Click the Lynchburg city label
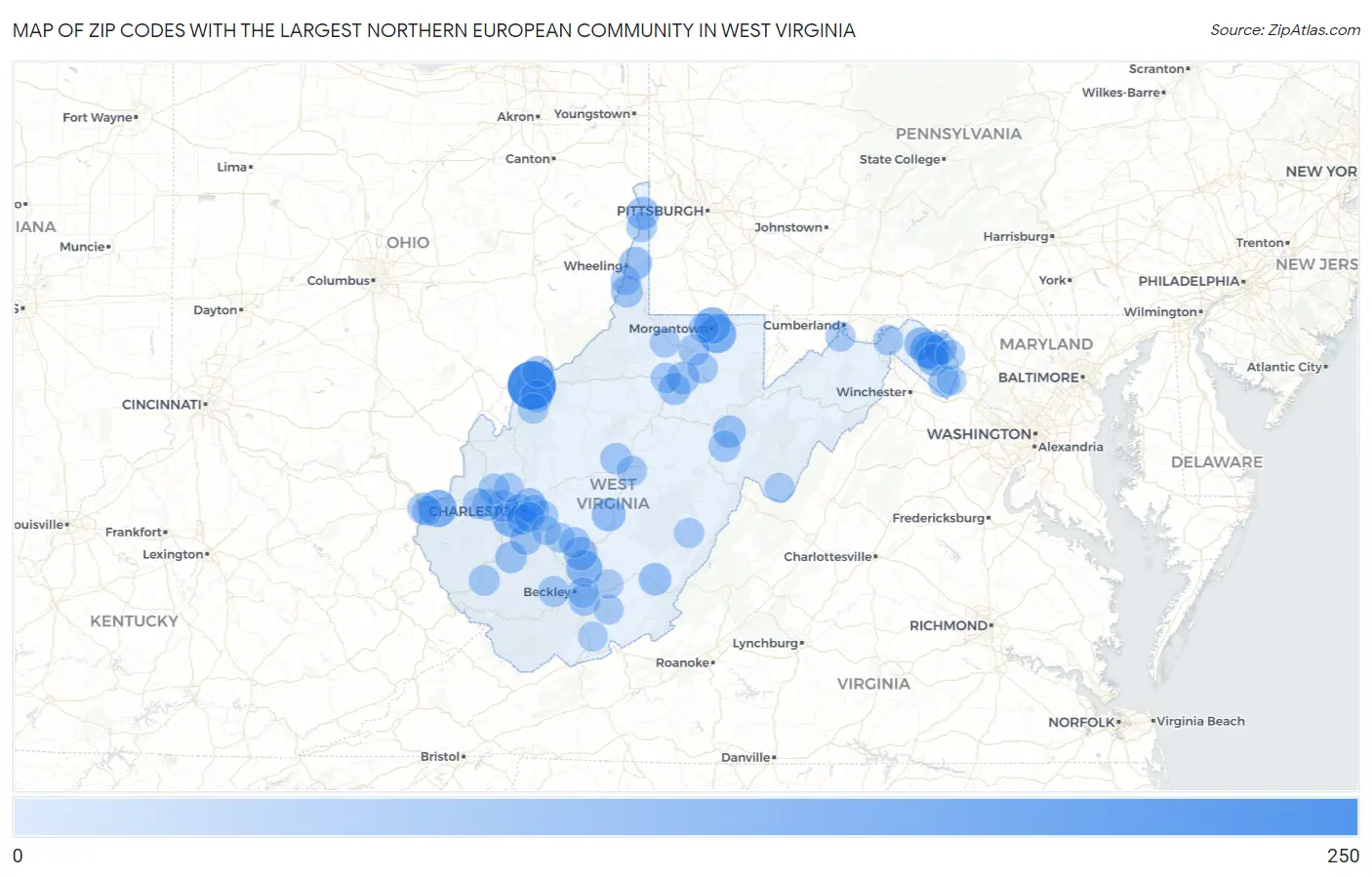1372x877 pixels. (x=765, y=643)
